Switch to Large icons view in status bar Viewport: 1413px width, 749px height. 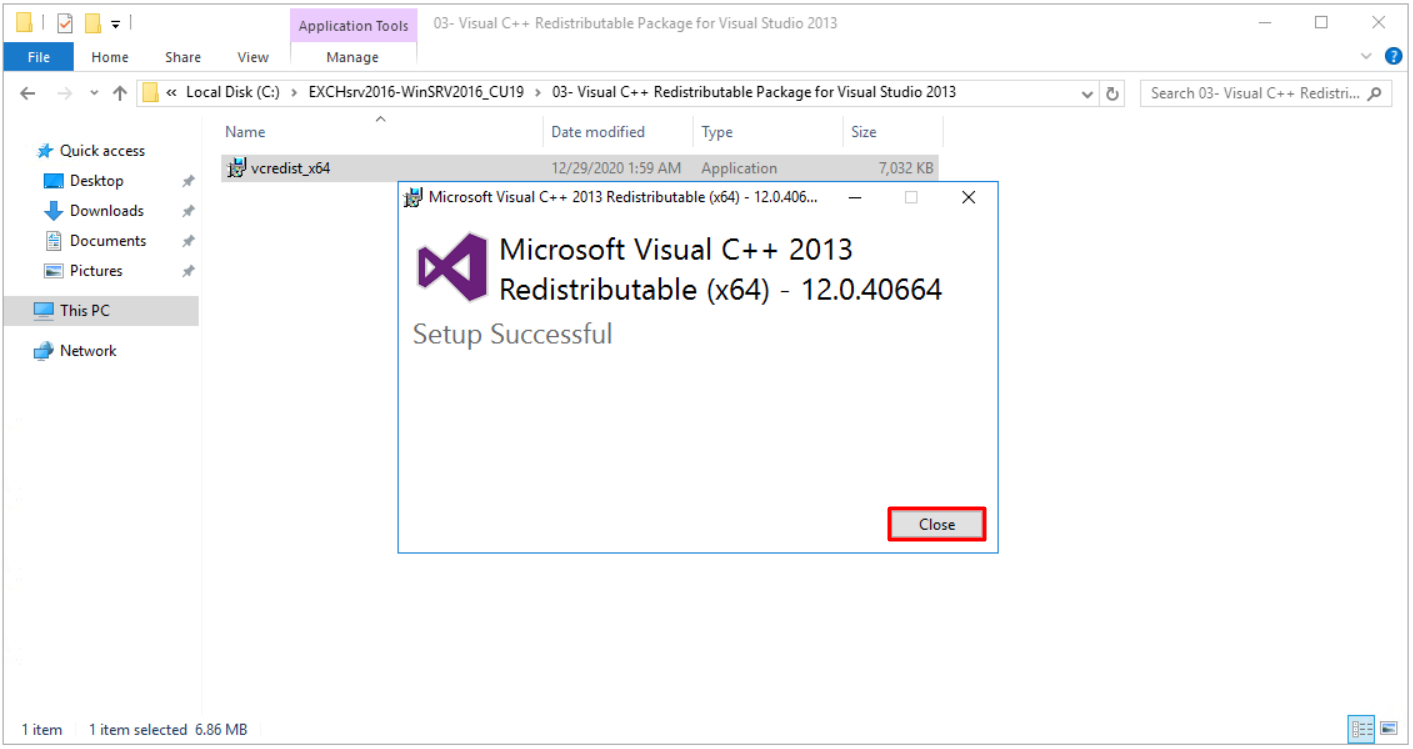(1387, 729)
